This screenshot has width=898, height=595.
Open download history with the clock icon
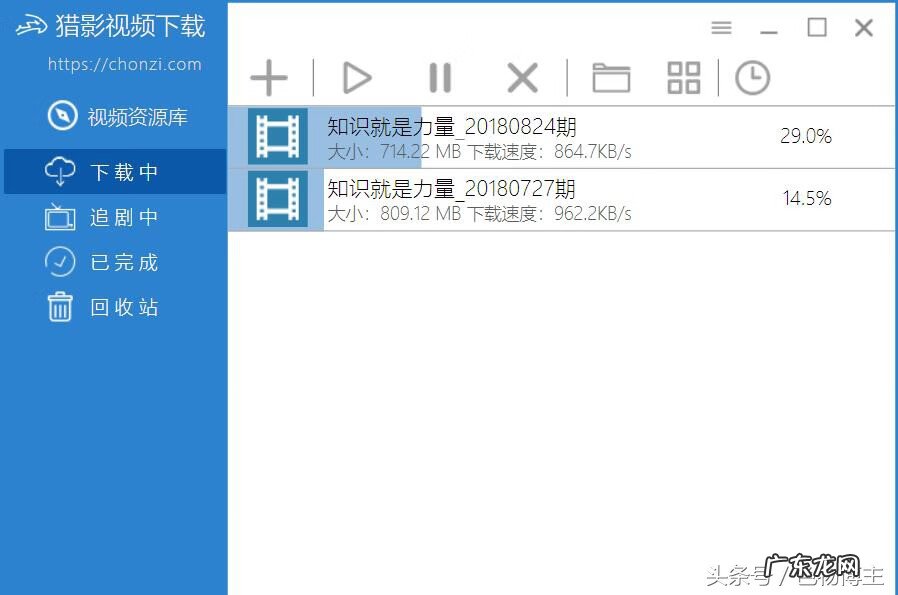coord(752,77)
